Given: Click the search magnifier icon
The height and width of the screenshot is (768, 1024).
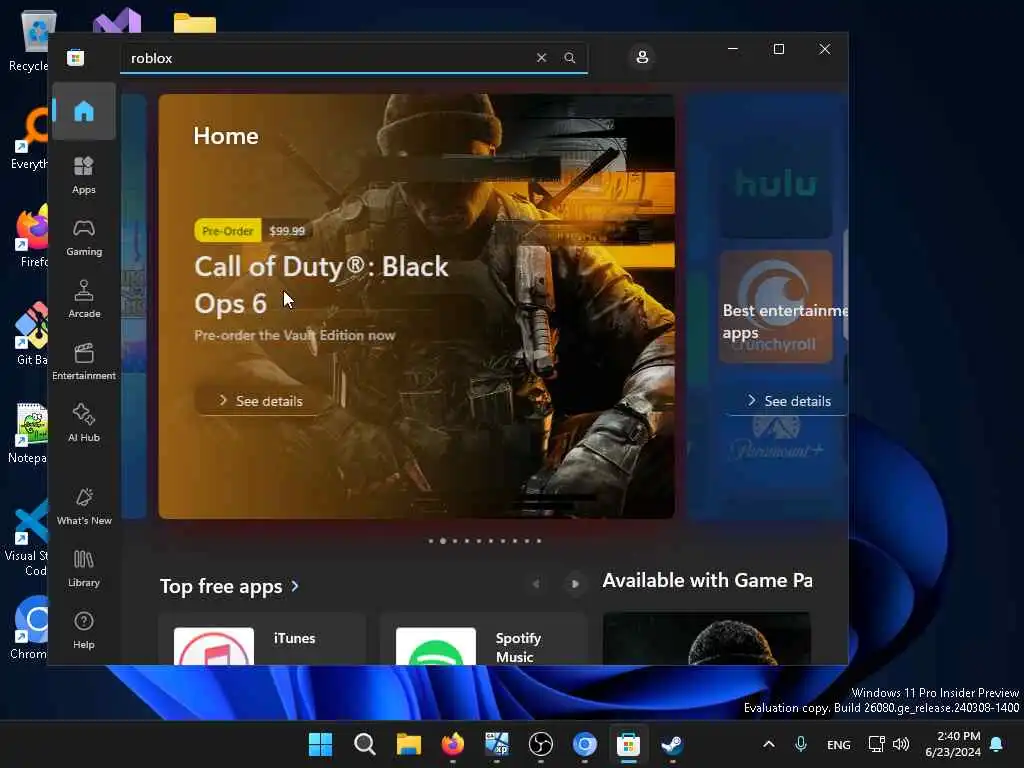Looking at the screenshot, I should tap(569, 57).
